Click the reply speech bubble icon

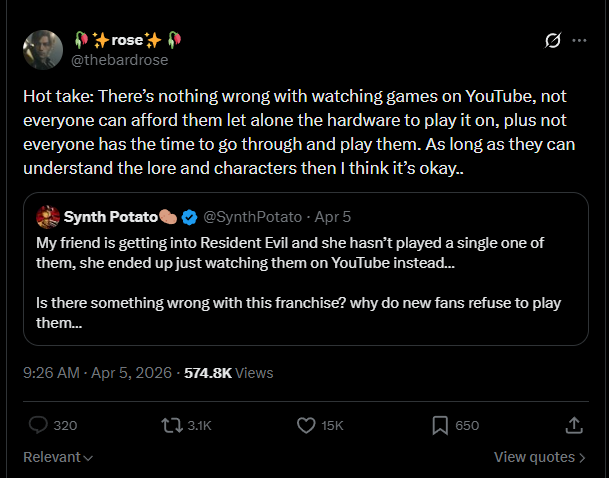pos(38,425)
